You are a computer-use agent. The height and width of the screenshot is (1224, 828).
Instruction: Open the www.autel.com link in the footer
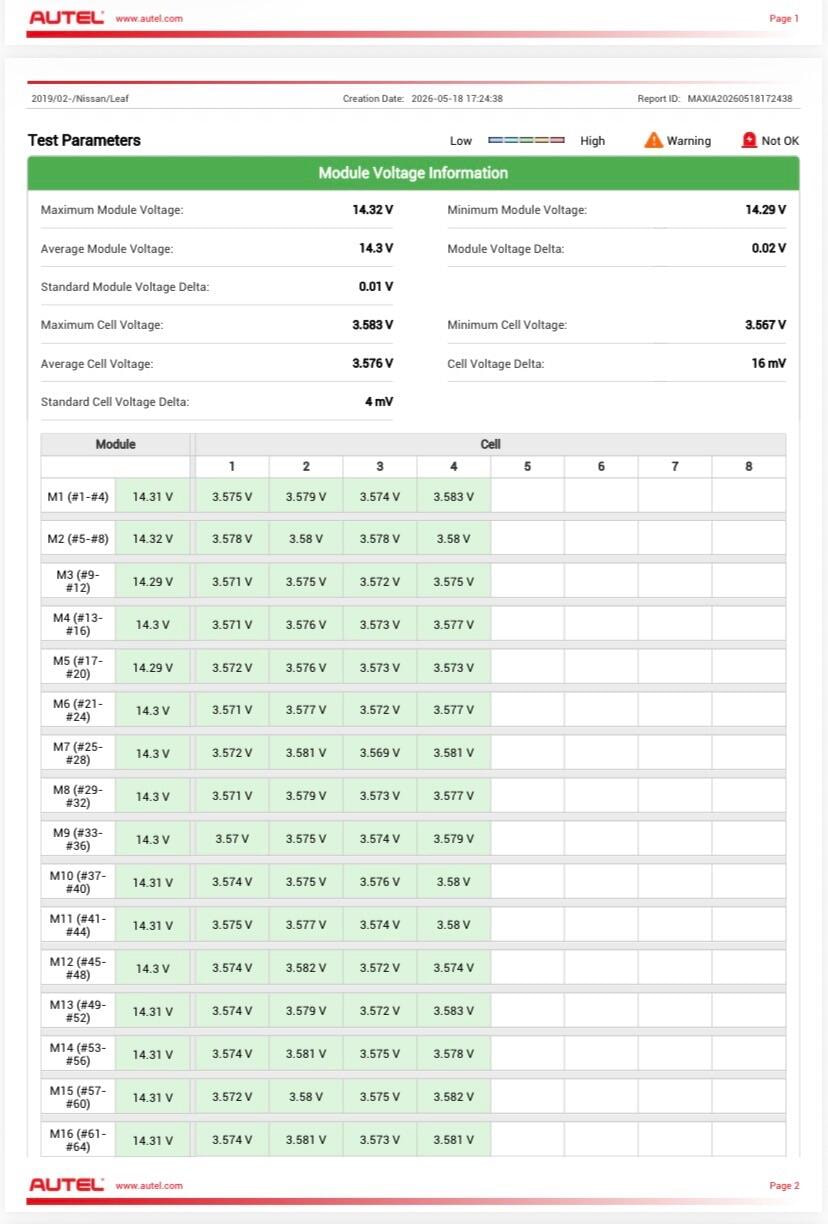(x=149, y=1185)
